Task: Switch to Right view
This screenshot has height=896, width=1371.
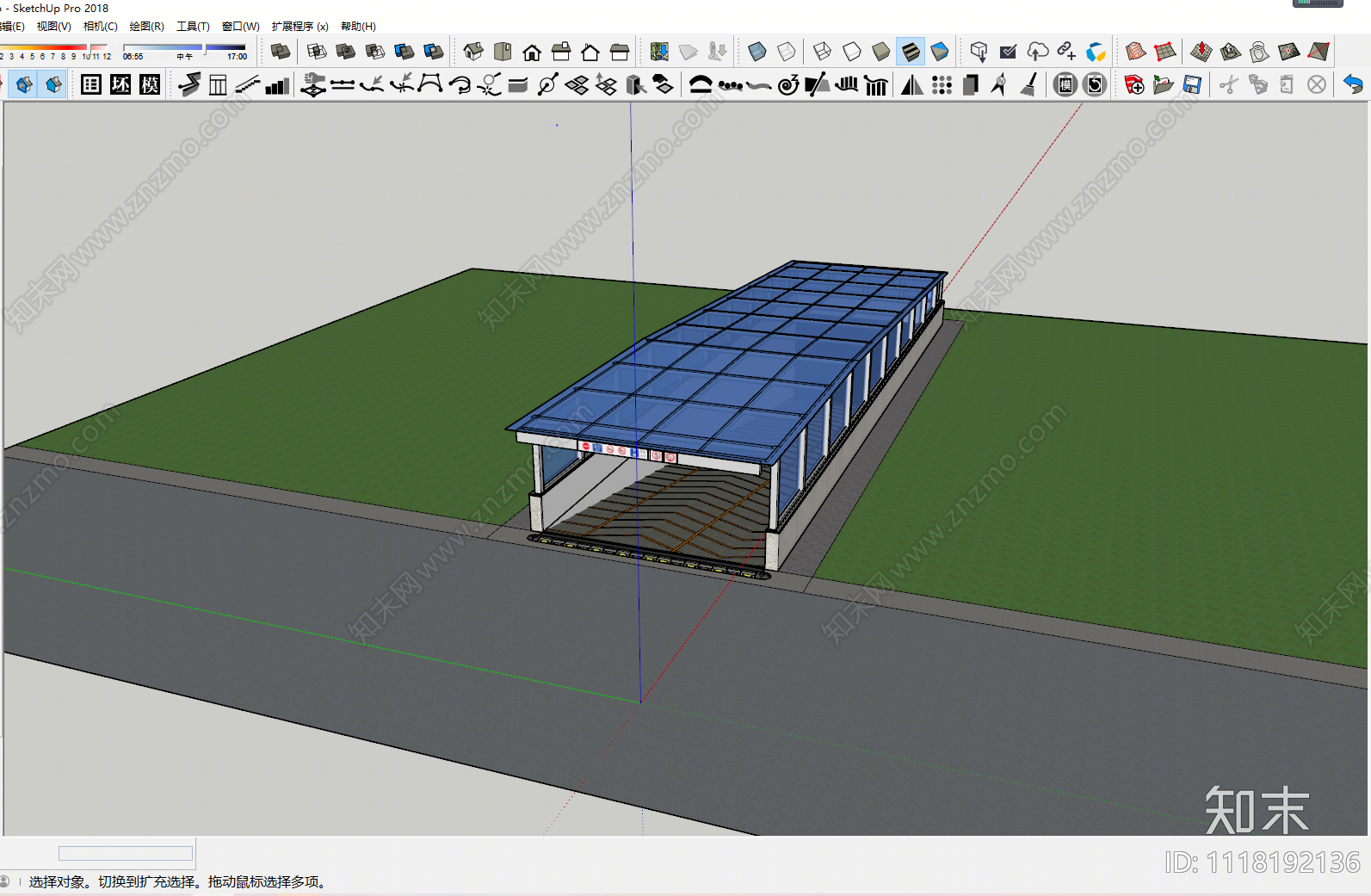Action: (x=561, y=52)
